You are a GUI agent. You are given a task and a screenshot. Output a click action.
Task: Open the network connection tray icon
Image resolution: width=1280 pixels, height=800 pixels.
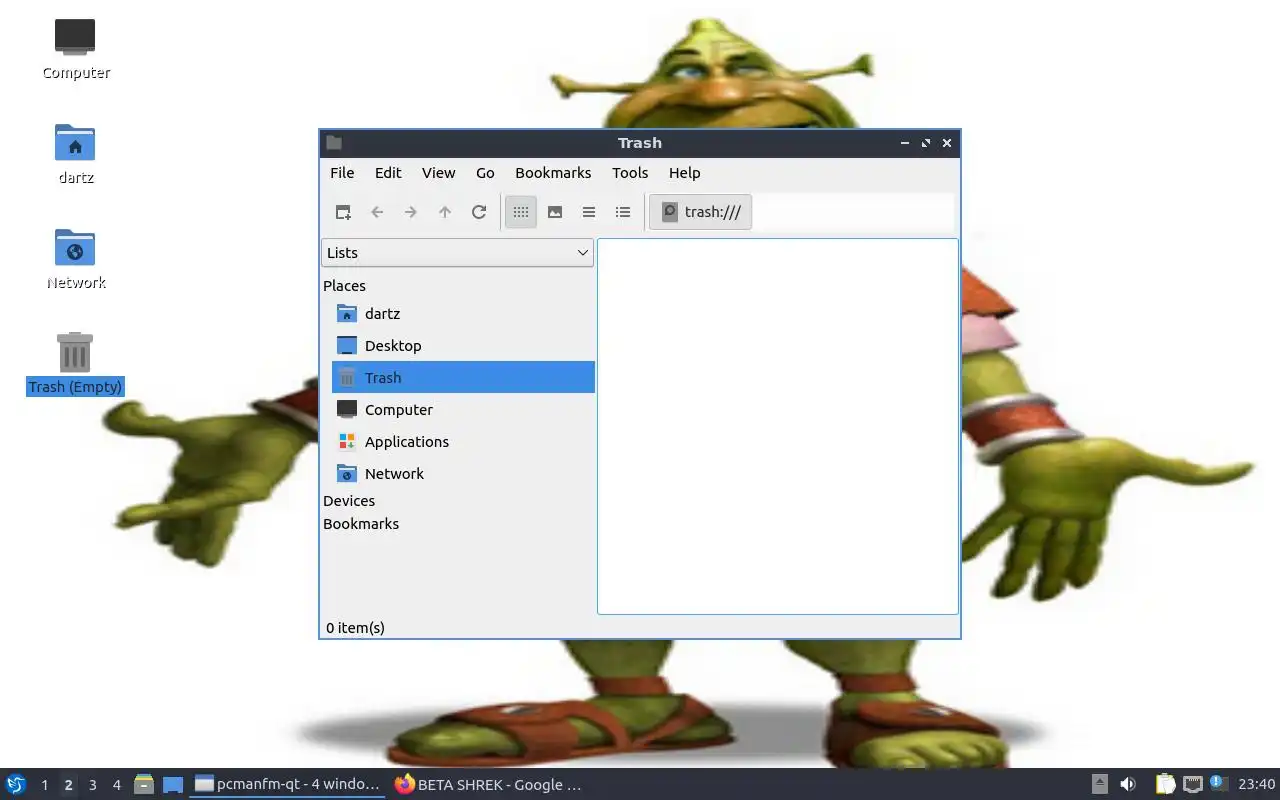click(x=1192, y=784)
